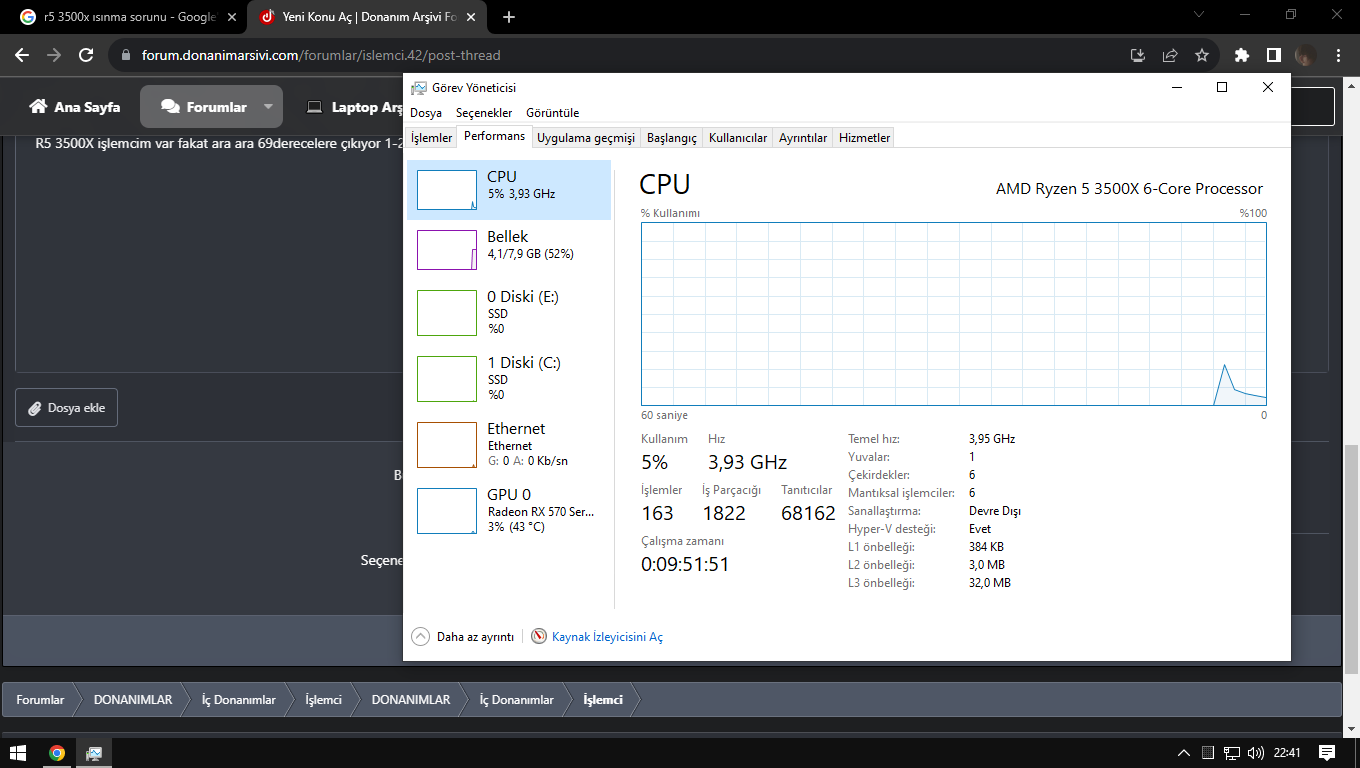Select the GPU 0 Radeon RX 570 thumbnail
The width and height of the screenshot is (1360, 768).
tap(447, 511)
